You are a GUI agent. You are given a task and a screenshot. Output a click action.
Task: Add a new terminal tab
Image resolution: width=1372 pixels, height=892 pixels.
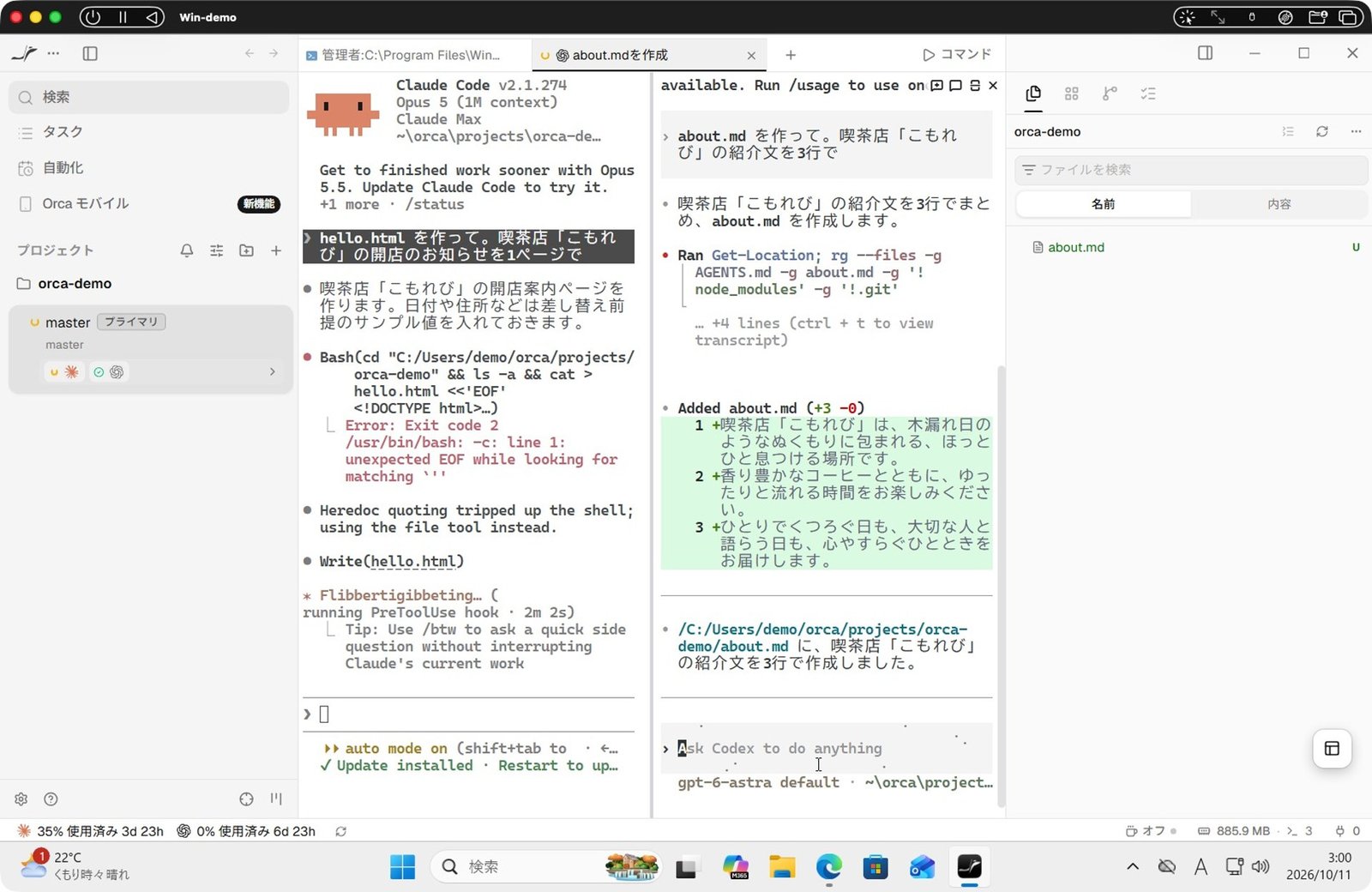[x=791, y=55]
